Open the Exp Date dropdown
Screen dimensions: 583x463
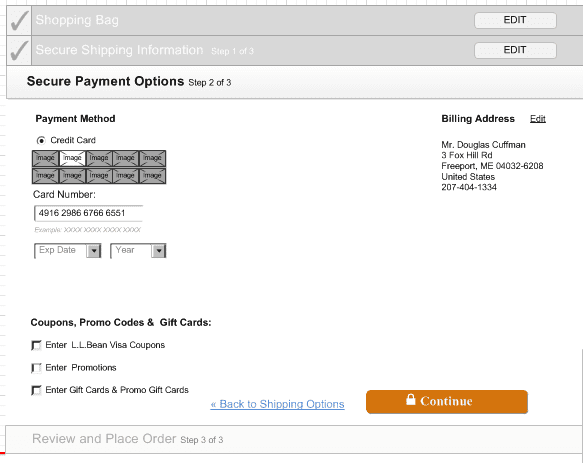[x=68, y=251]
